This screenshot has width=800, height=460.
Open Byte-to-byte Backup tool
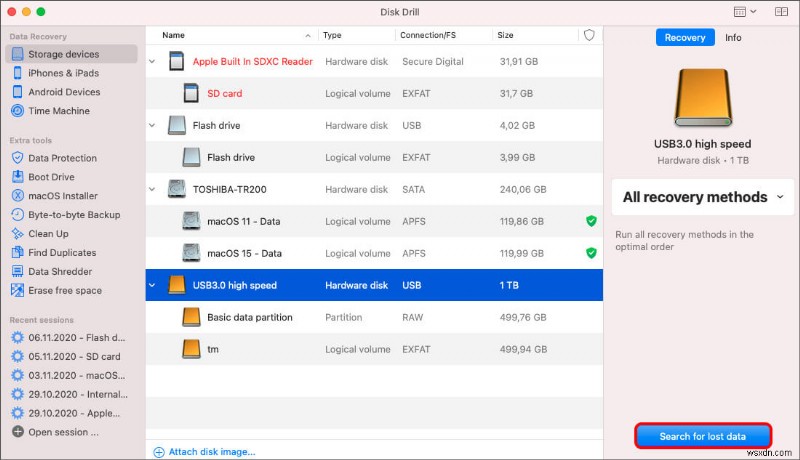74,215
